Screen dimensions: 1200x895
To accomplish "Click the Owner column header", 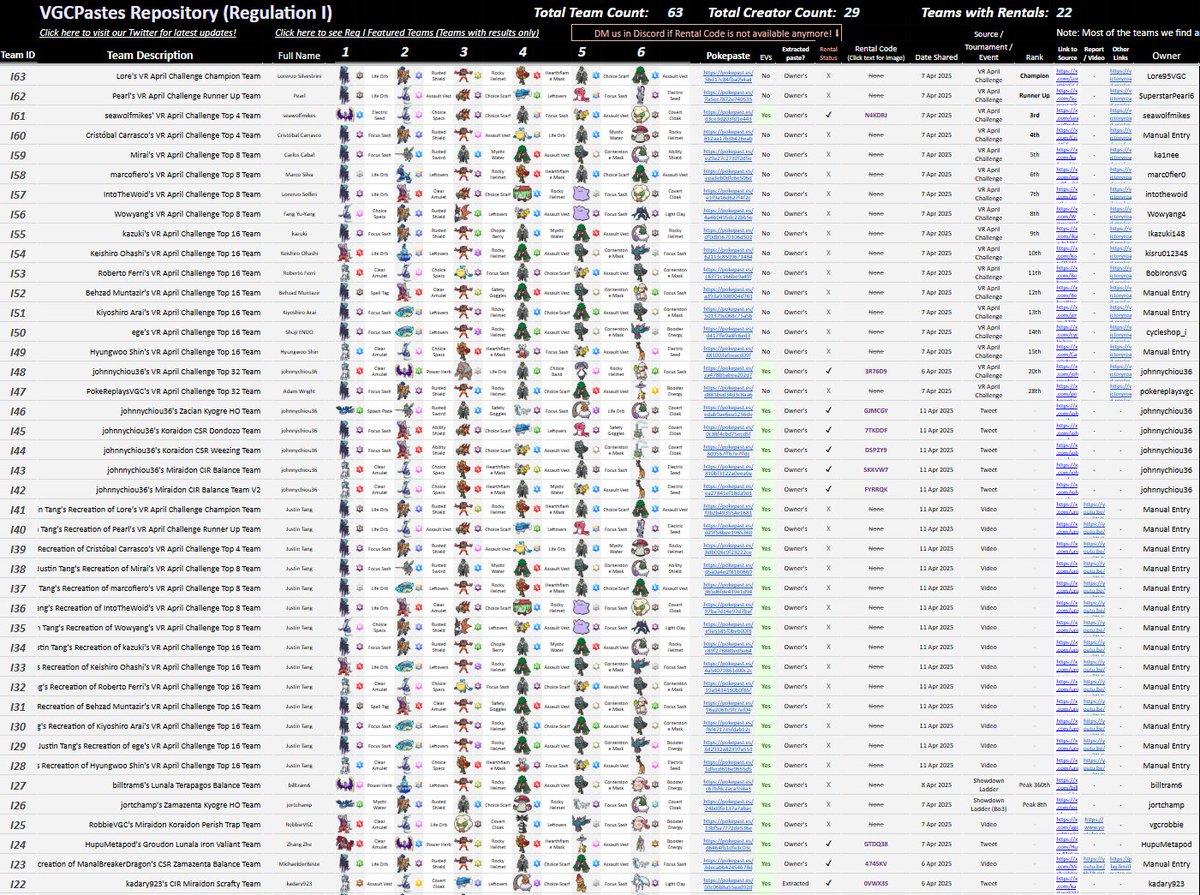I will pyautogui.click(x=1166, y=55).
